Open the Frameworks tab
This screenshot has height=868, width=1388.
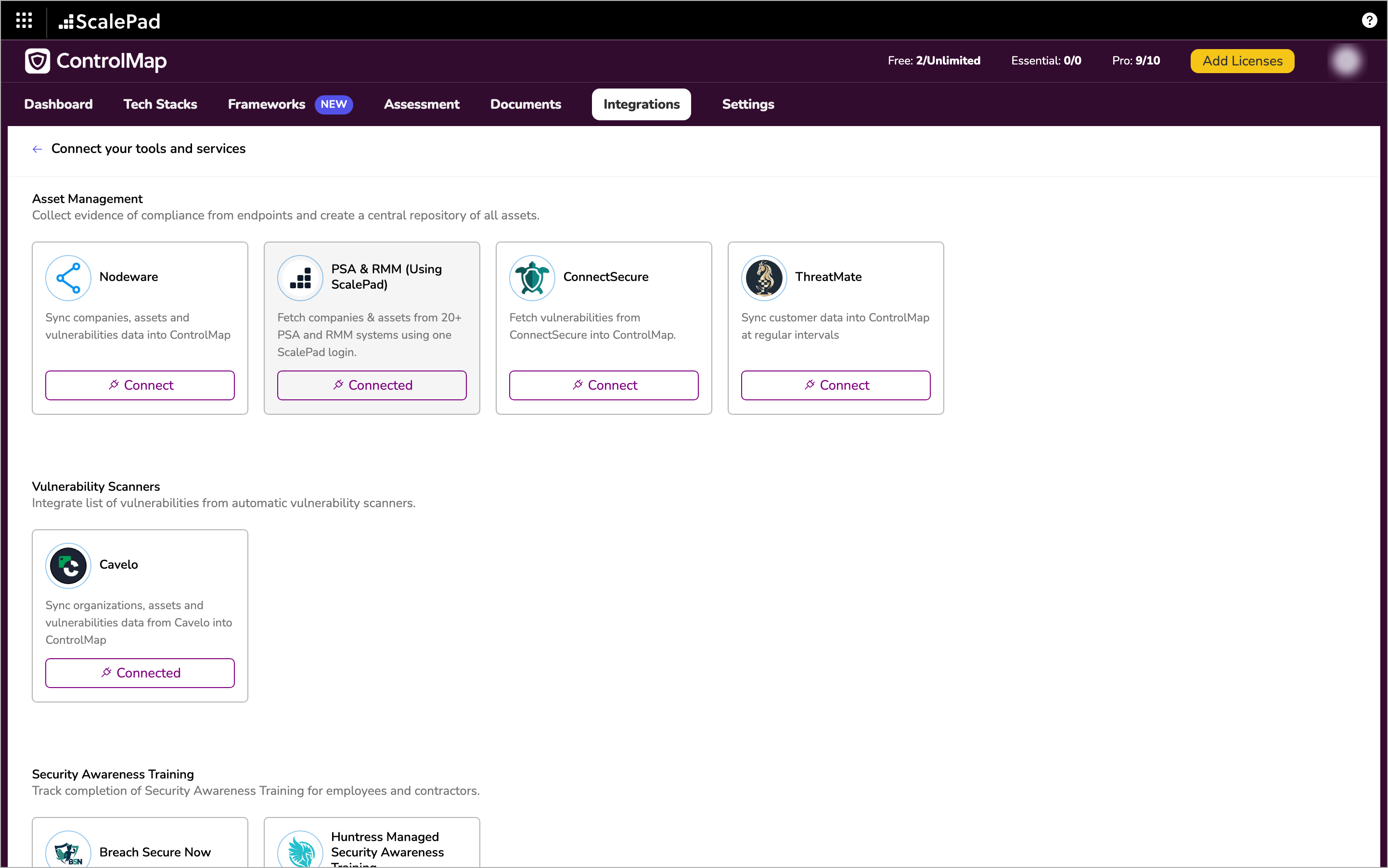point(267,104)
